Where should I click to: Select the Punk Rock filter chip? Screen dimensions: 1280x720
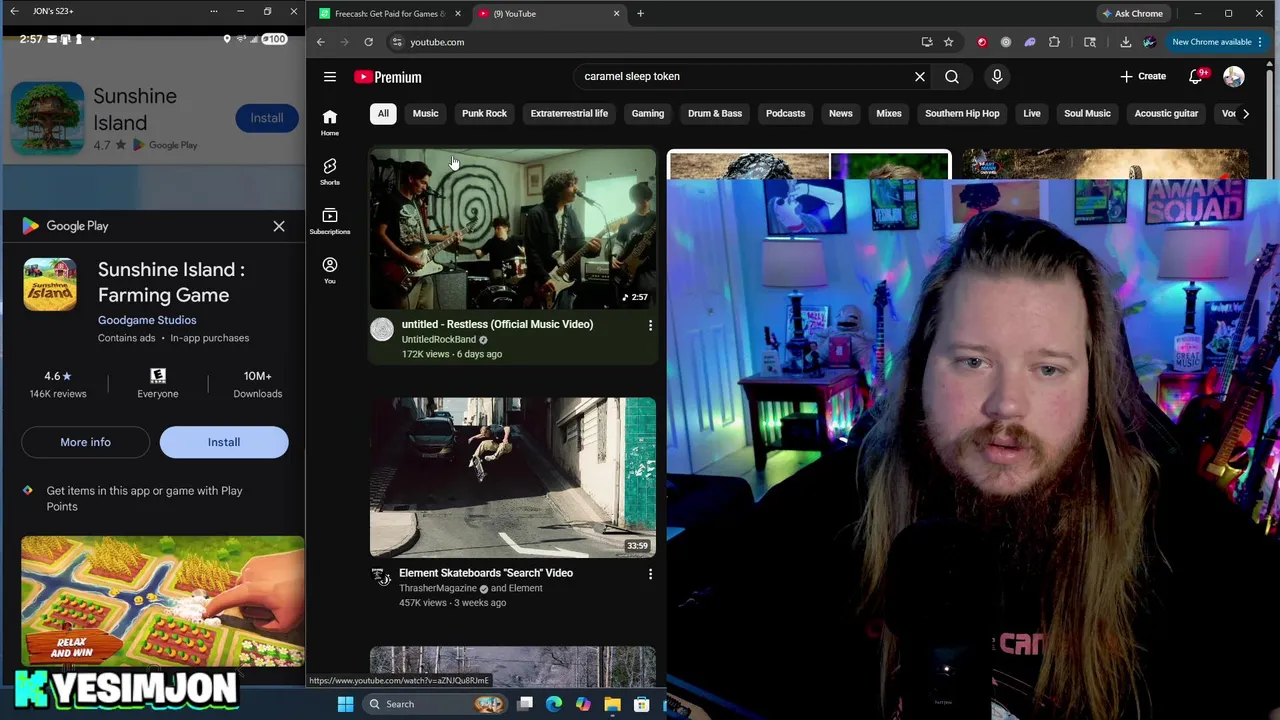pyautogui.click(x=484, y=114)
